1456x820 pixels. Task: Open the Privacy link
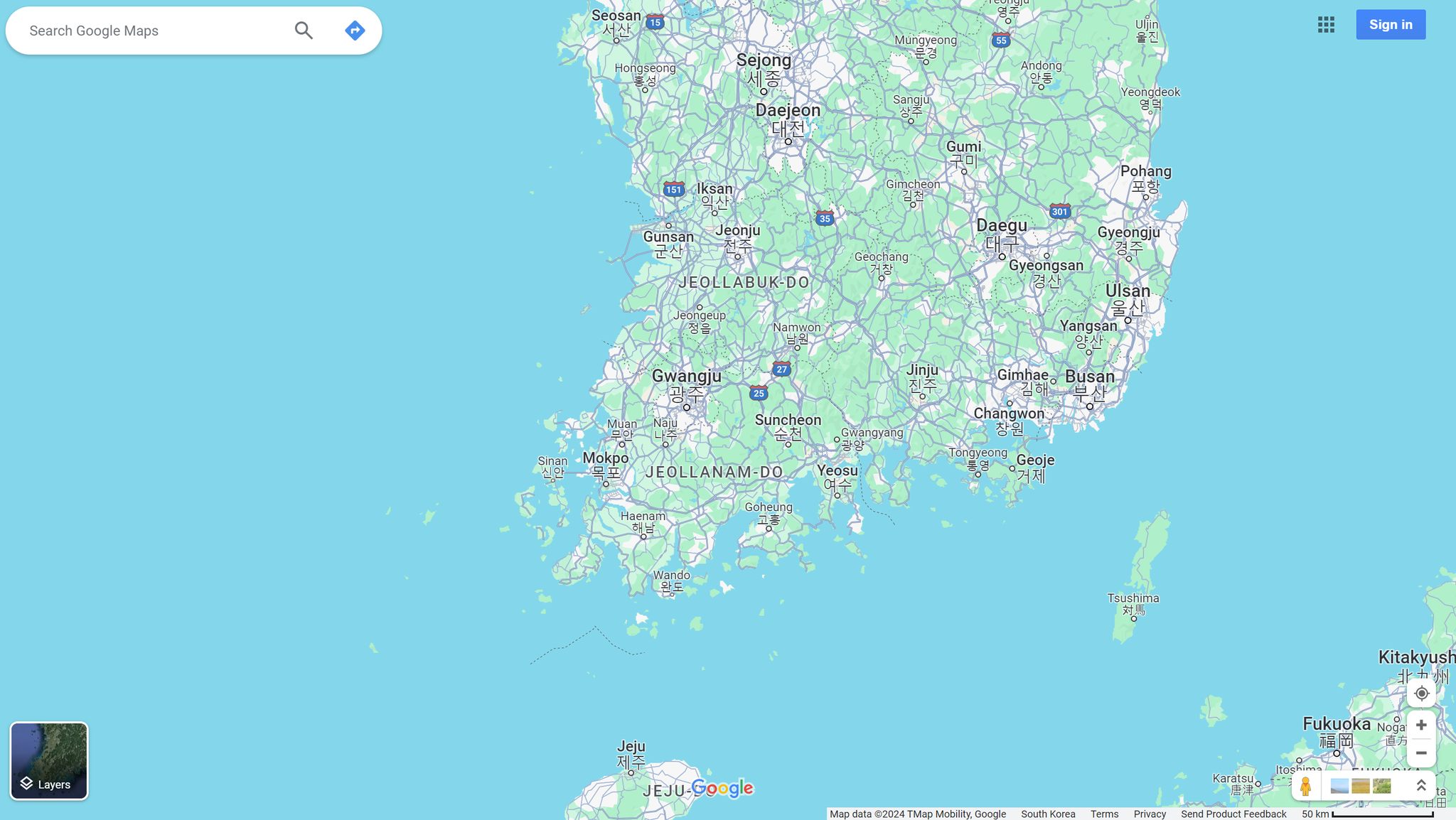[x=1150, y=814]
